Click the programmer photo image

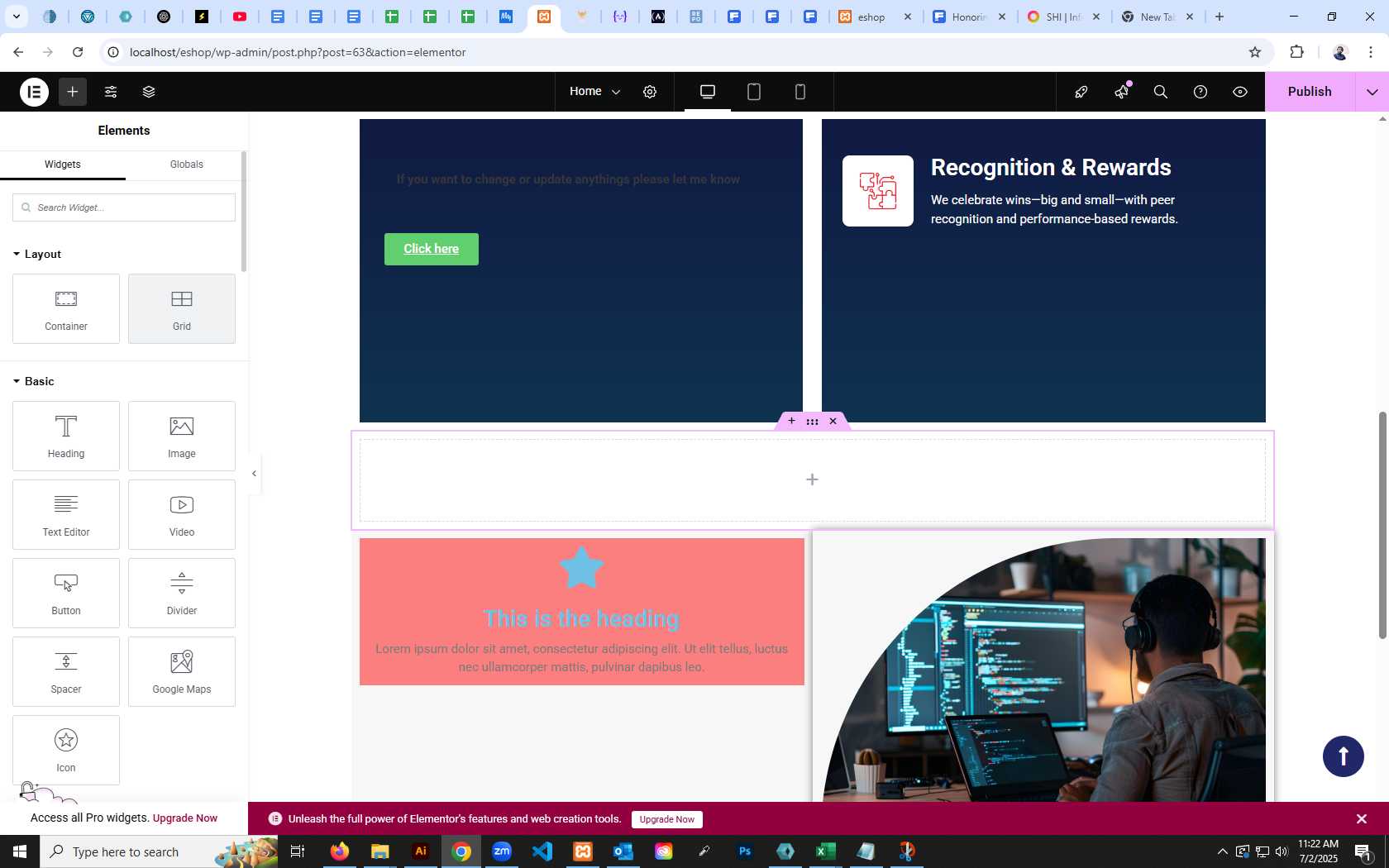pos(1043,670)
